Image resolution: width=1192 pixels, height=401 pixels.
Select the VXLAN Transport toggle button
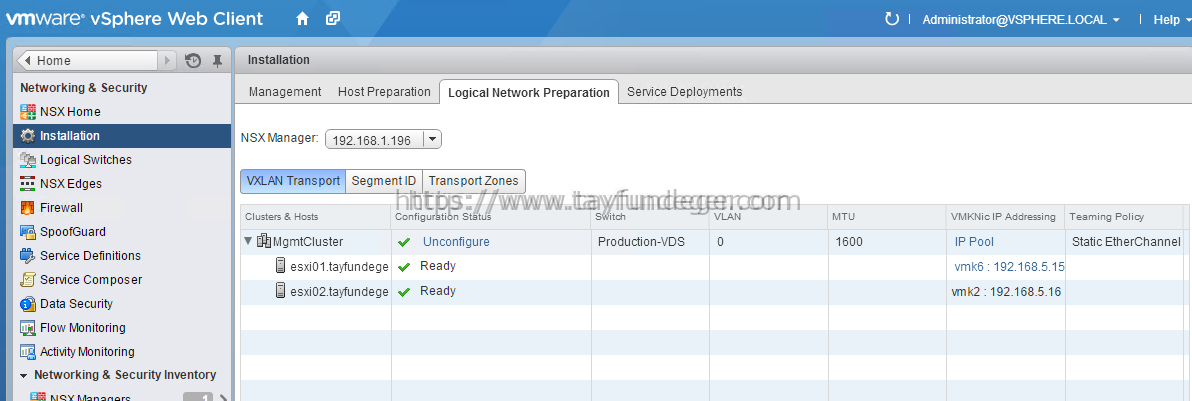coord(293,181)
